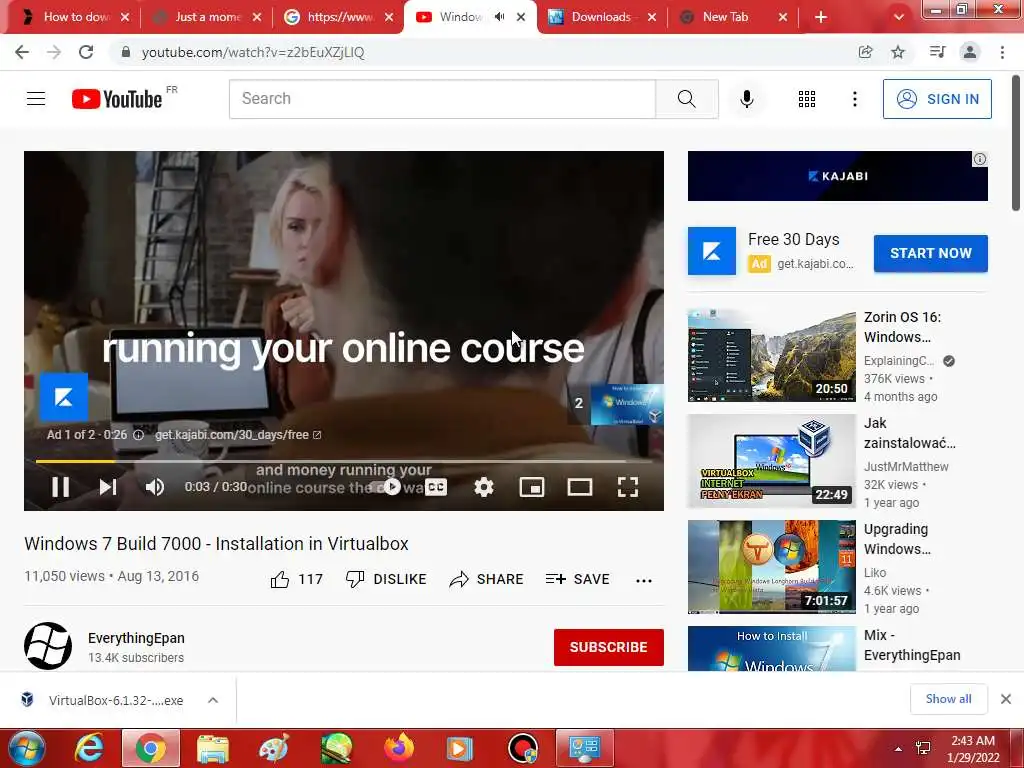Click START NOW on the Kajabi ad
Image resolution: width=1024 pixels, height=768 pixels.
point(931,253)
